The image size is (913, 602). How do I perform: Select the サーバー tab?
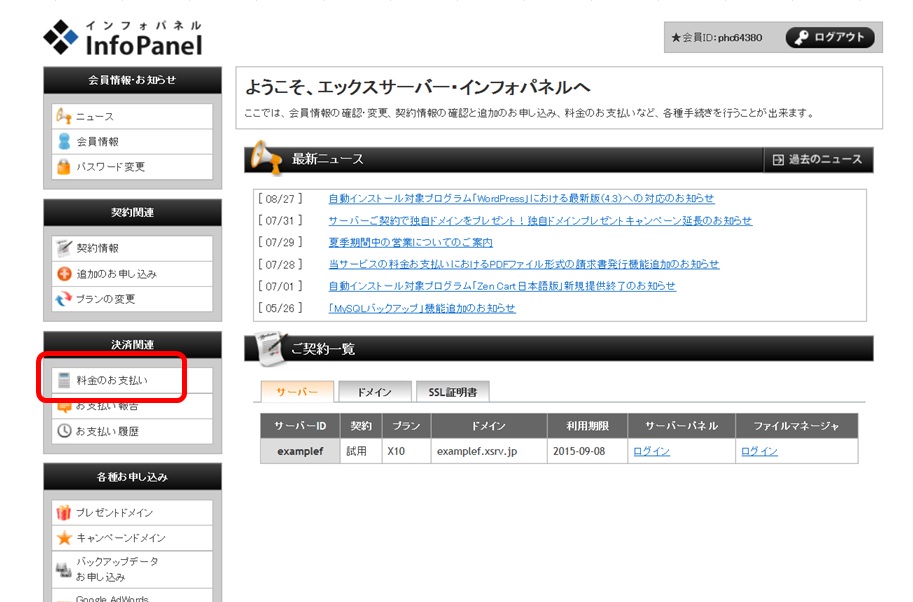pyautogui.click(x=296, y=392)
